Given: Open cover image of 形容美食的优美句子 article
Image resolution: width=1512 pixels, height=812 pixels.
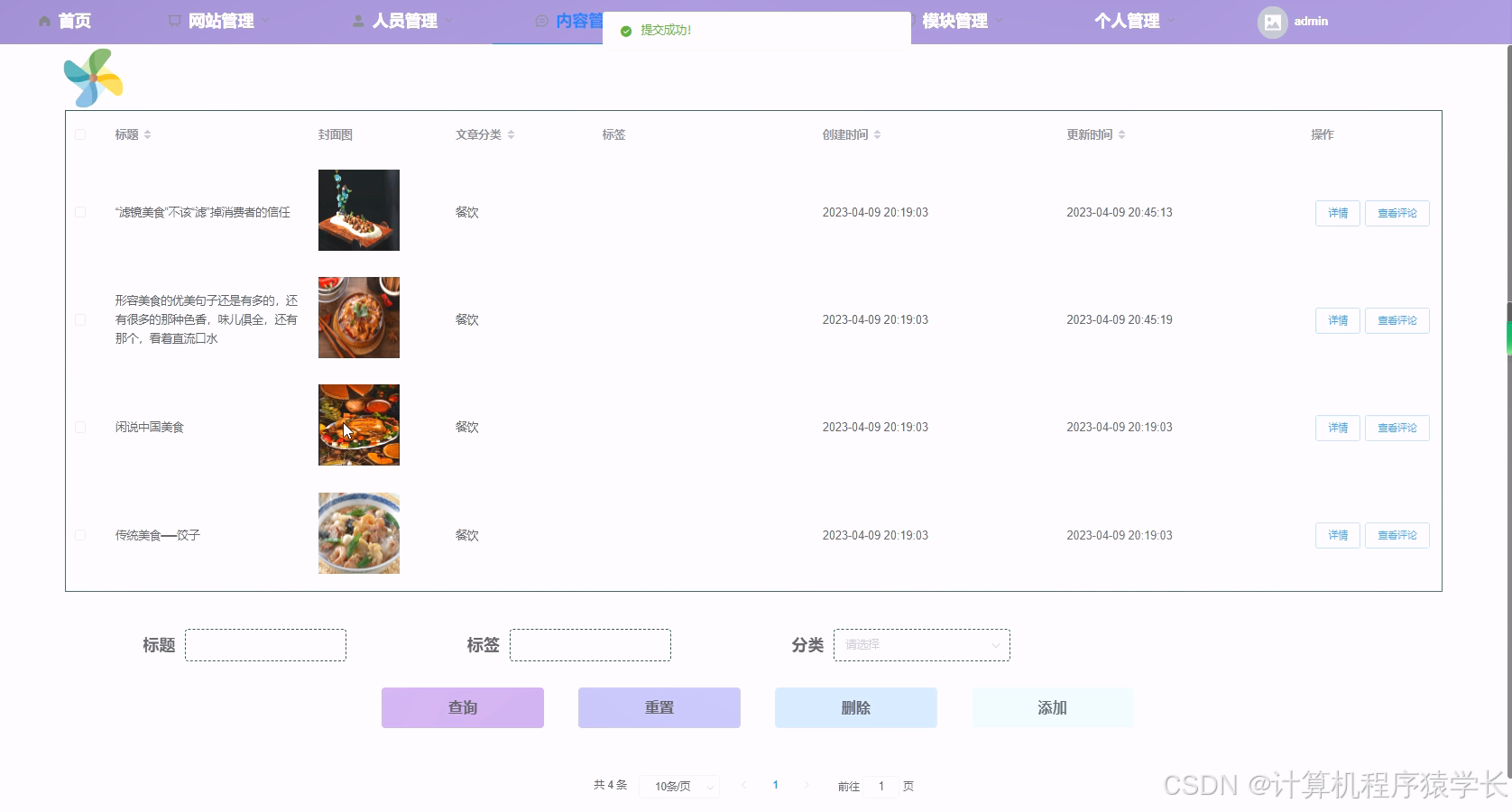Looking at the screenshot, I should click(359, 318).
